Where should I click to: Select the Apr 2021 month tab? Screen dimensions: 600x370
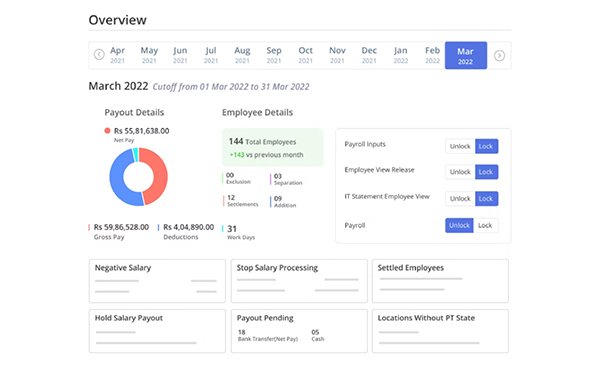(117, 55)
